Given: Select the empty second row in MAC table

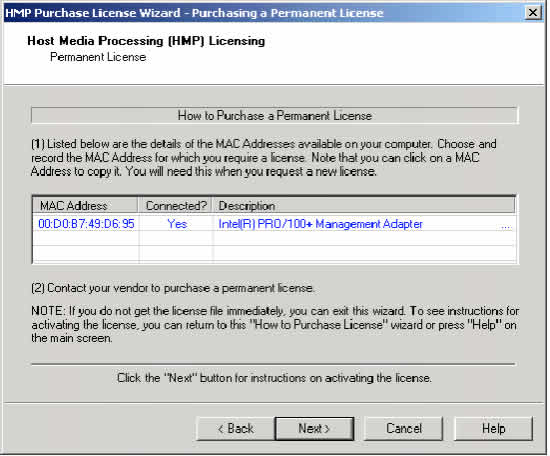Looking at the screenshot, I should pyautogui.click(x=274, y=239).
